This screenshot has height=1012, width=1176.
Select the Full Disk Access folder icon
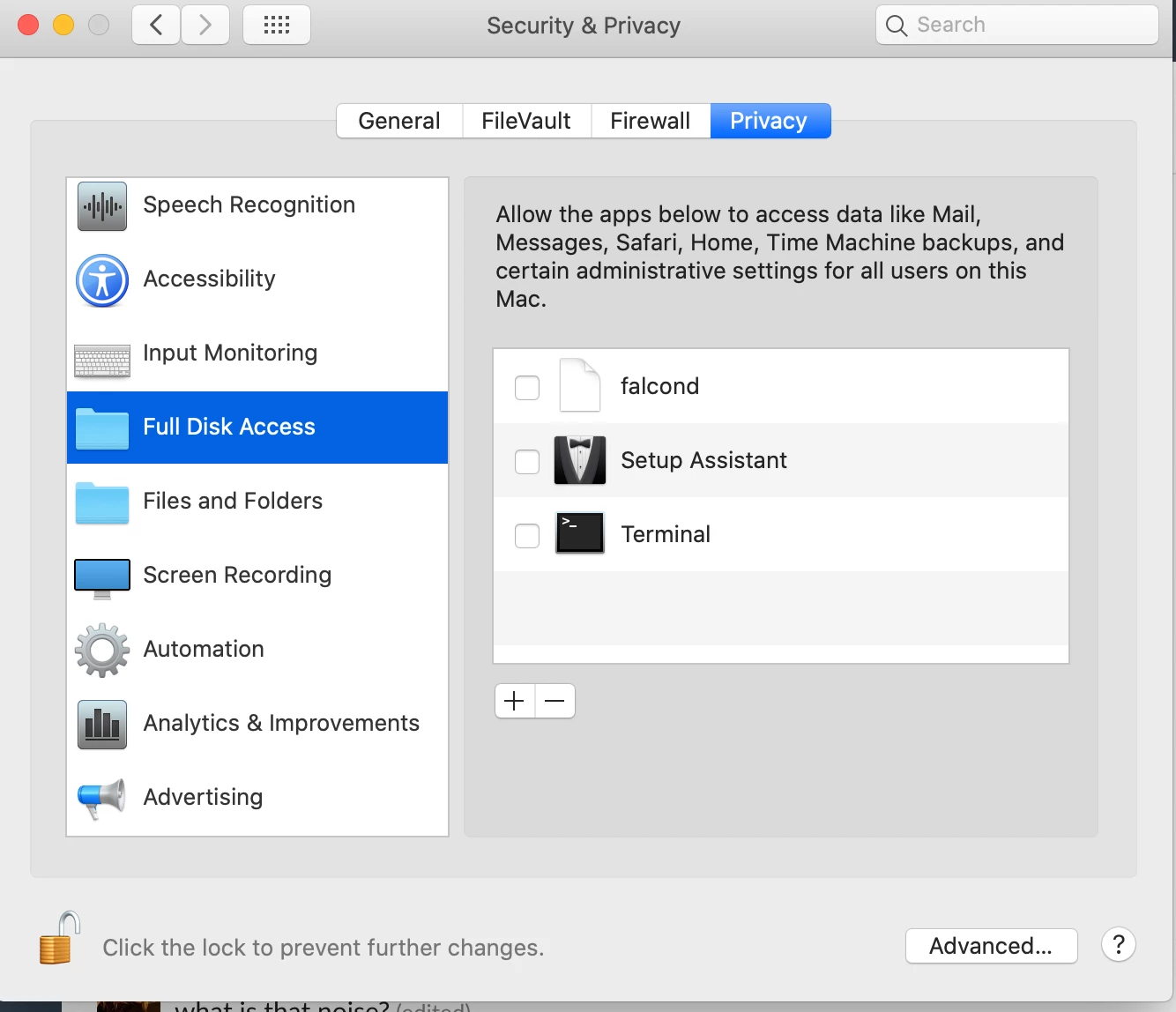(x=102, y=428)
